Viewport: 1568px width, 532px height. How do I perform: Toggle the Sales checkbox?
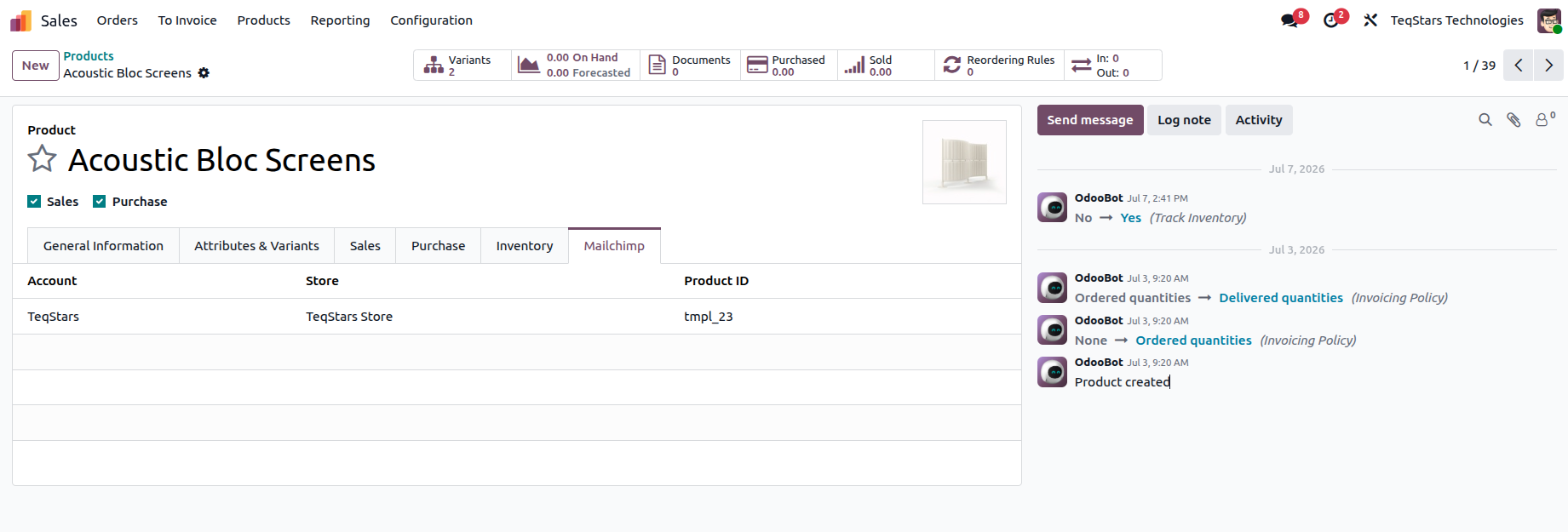(x=34, y=202)
